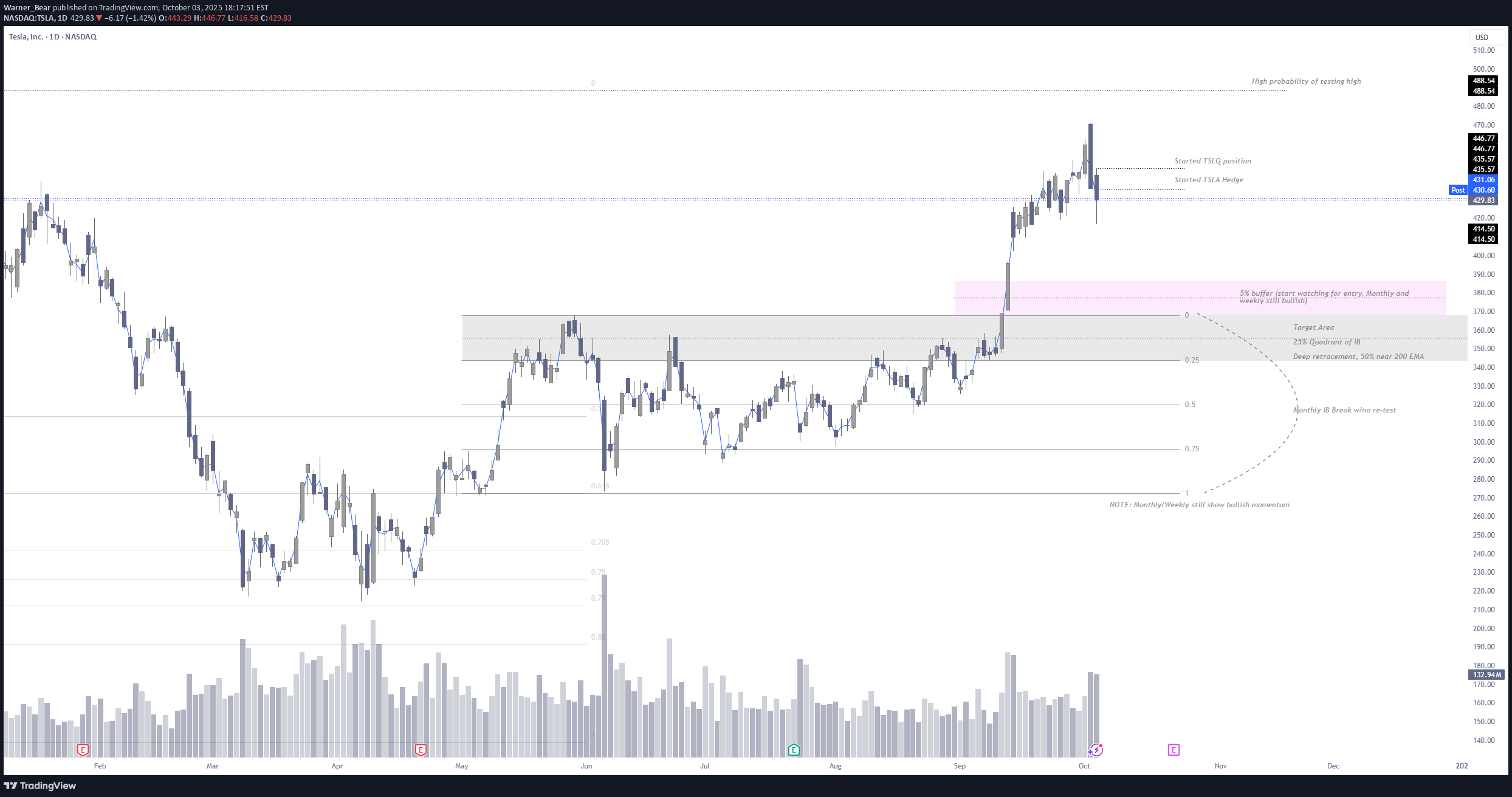1512x797 pixels.
Task: Click the TradingView logo
Action: 40,785
